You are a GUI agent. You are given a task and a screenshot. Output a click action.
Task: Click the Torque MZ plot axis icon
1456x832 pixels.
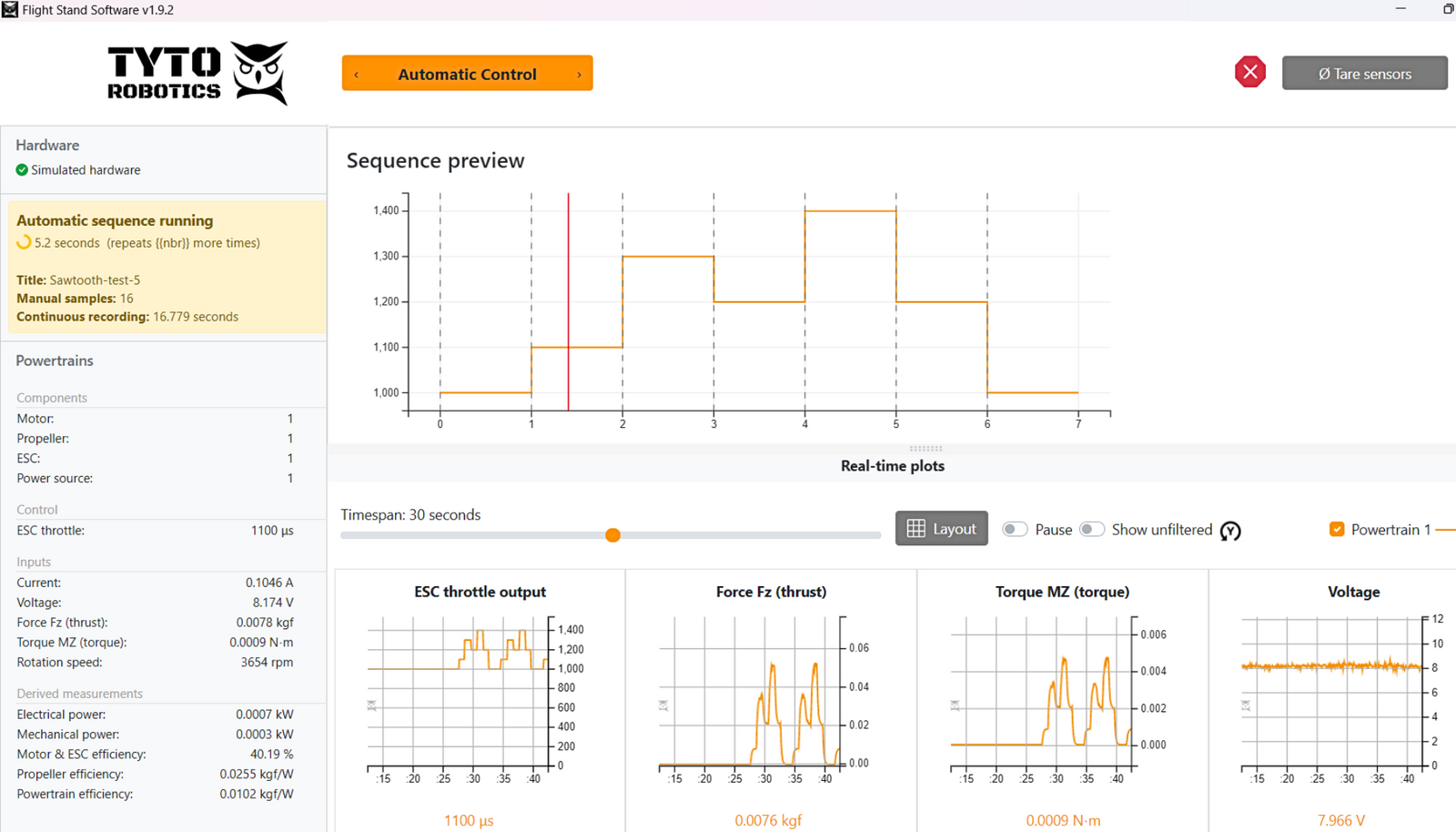(955, 705)
